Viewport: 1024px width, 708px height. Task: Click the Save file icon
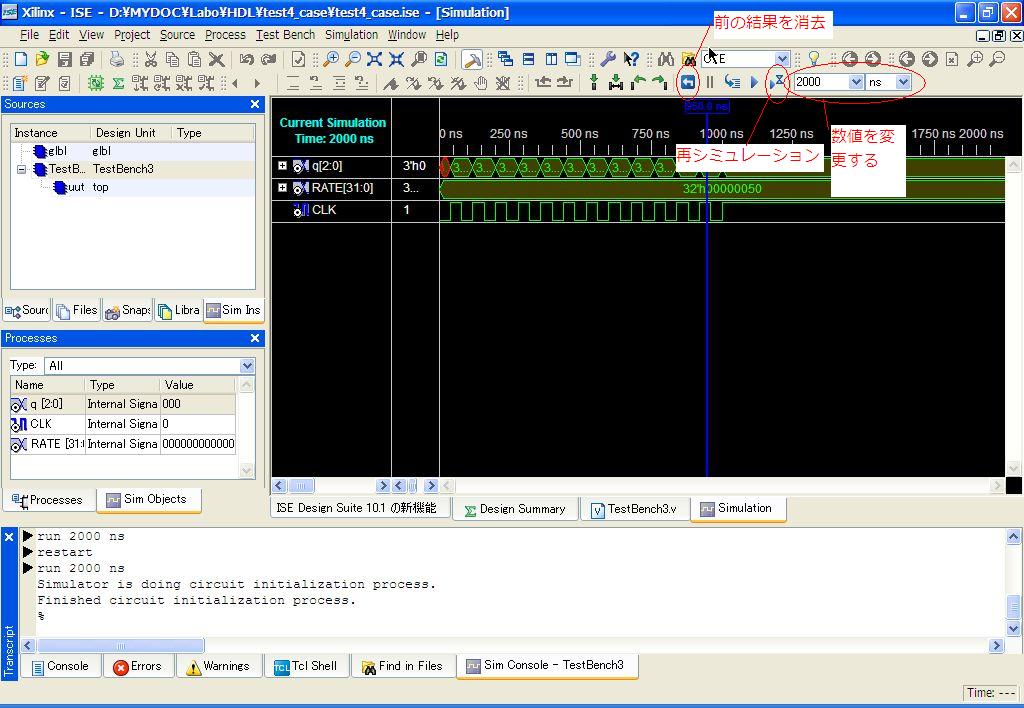point(64,59)
